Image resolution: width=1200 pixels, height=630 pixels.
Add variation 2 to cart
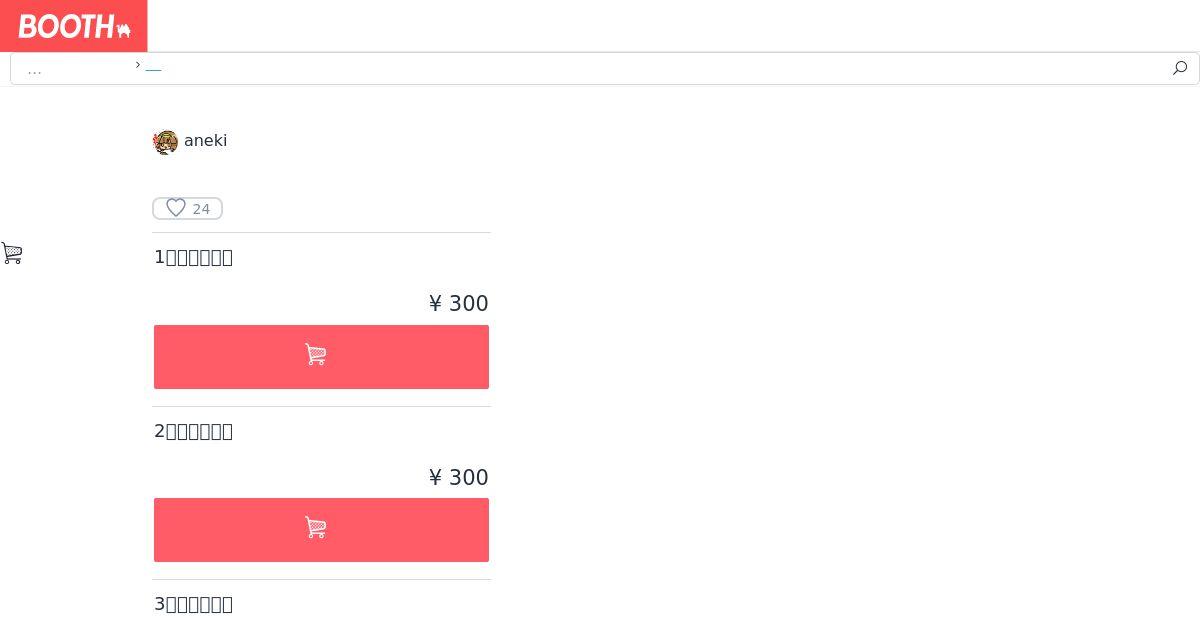[x=321, y=530]
